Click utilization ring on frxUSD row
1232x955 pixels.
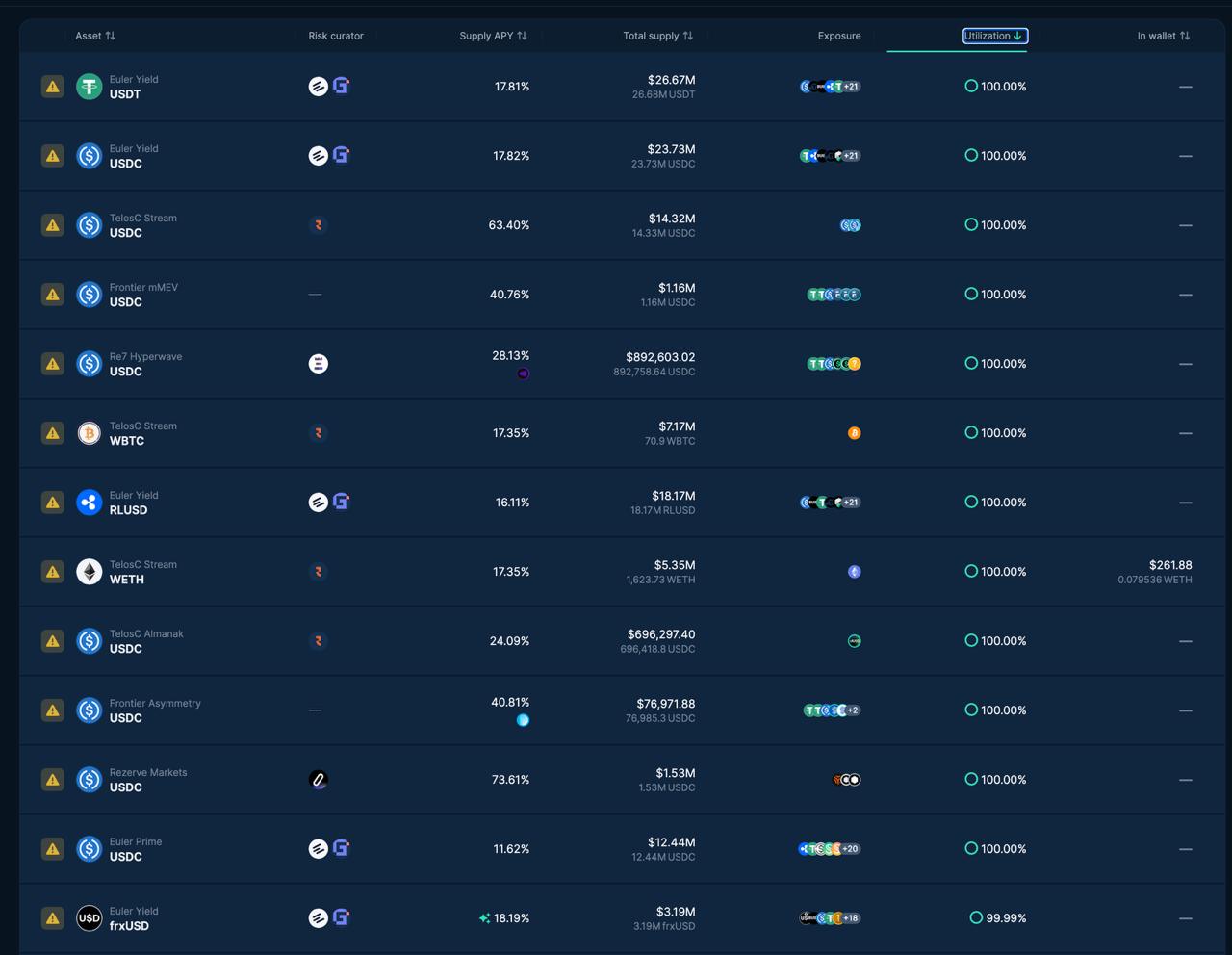[976, 918]
